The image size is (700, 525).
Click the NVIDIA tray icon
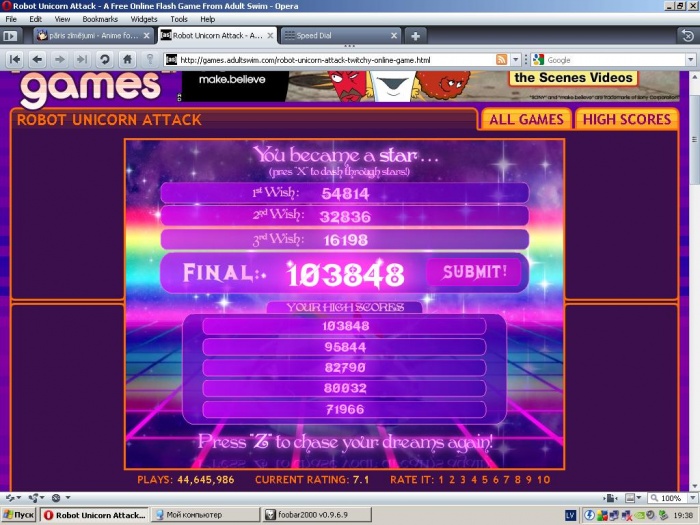tap(640, 515)
